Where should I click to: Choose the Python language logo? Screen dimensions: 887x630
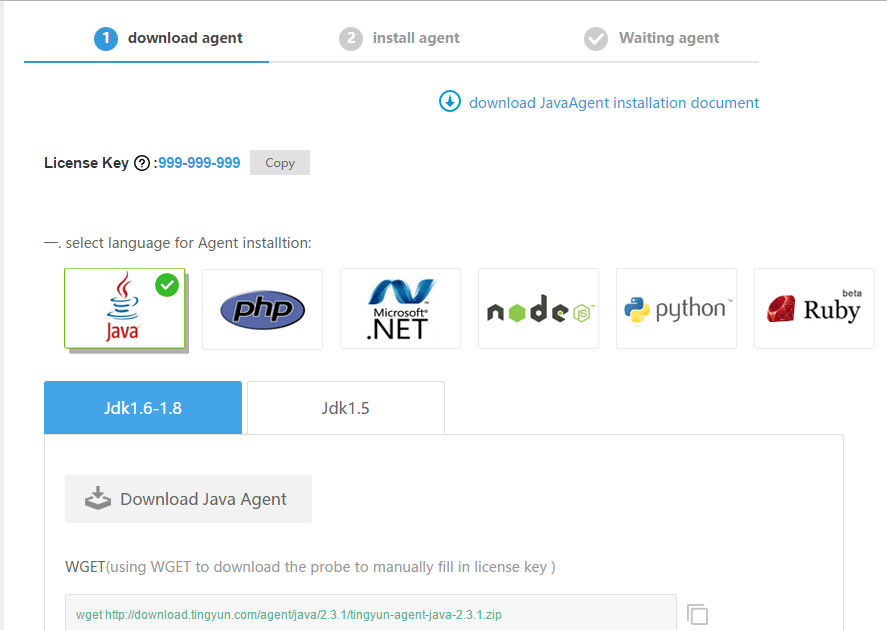tap(676, 309)
